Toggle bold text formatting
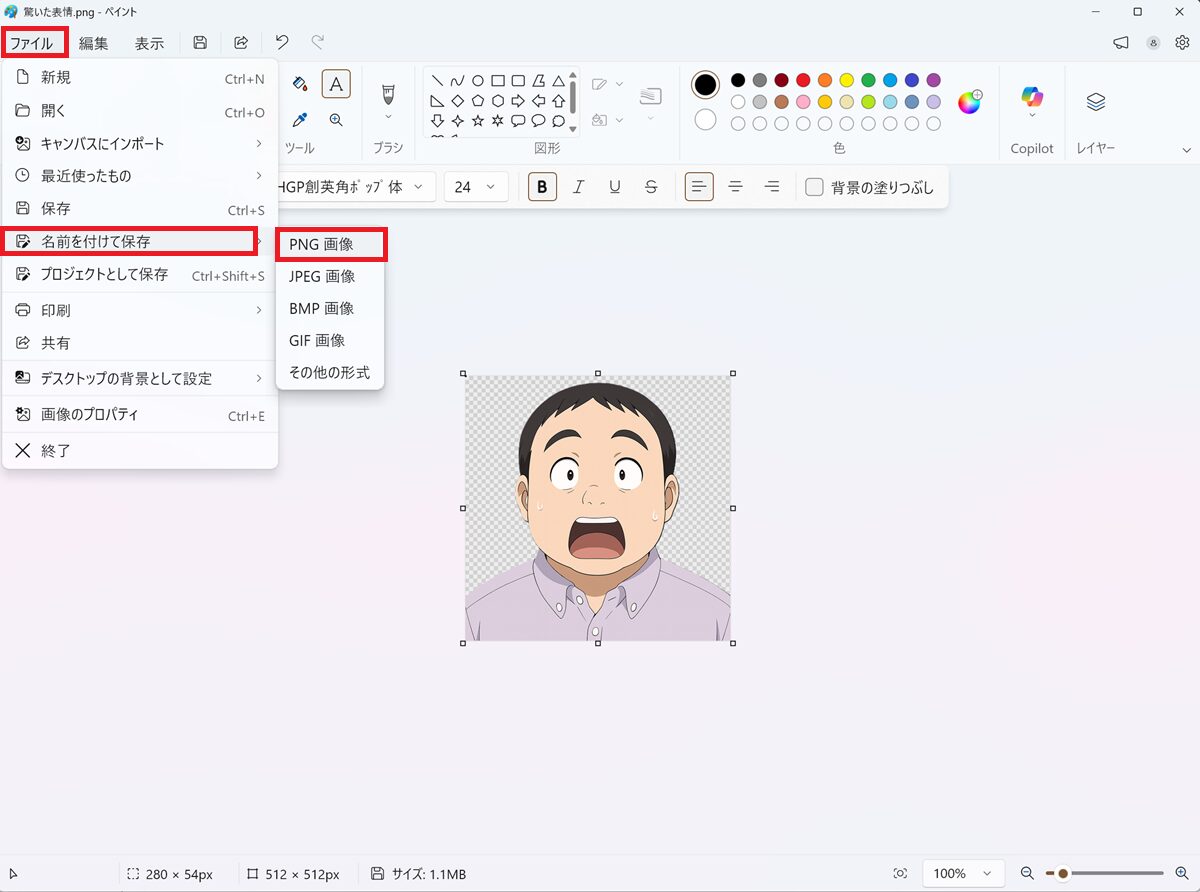Screen dimensions: 1200x892 click(x=542, y=187)
